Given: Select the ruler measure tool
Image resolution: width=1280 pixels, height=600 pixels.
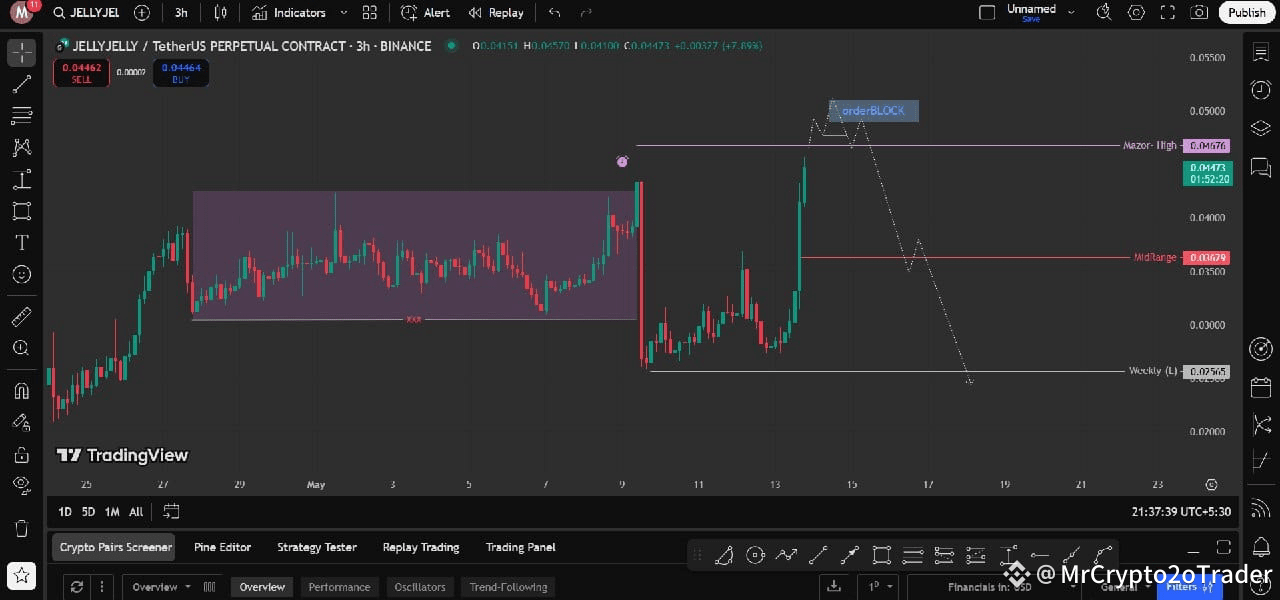Looking at the screenshot, I should 22,317.
